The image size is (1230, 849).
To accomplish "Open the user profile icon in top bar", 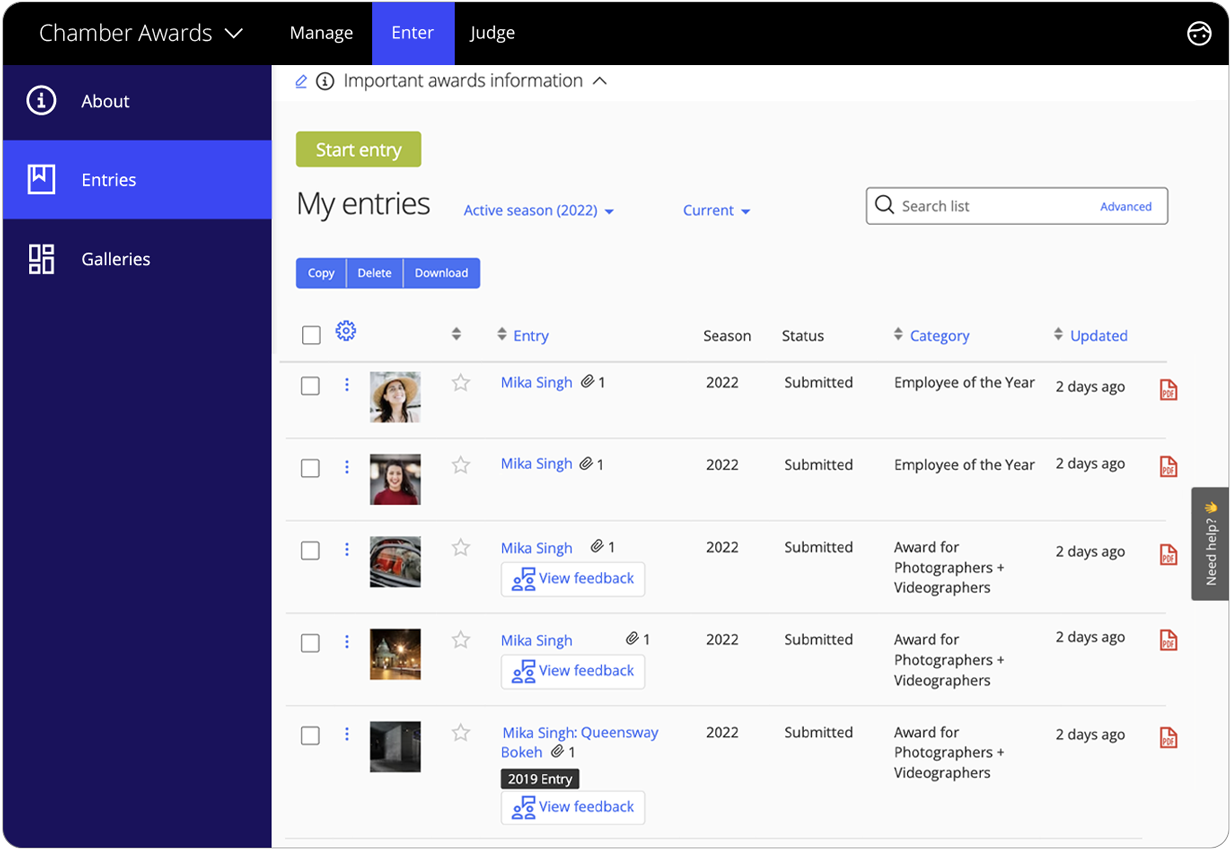I will (1198, 33).
